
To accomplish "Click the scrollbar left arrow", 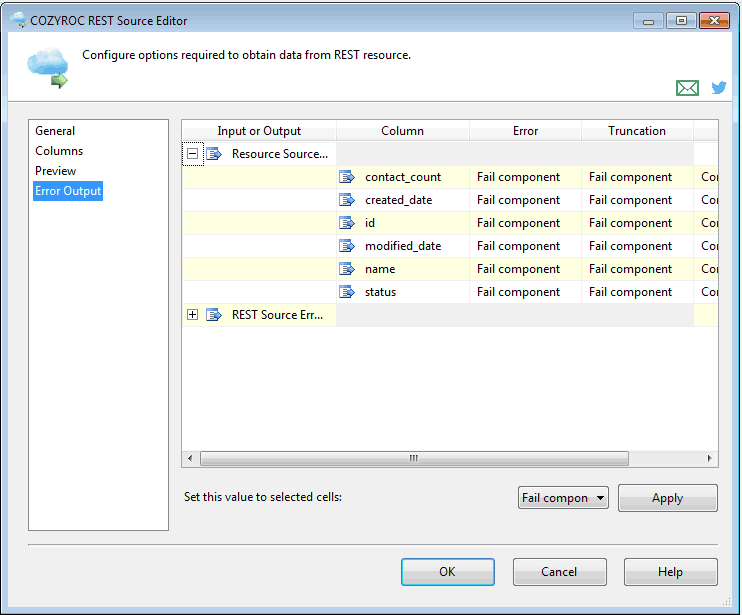I will click(x=190, y=458).
